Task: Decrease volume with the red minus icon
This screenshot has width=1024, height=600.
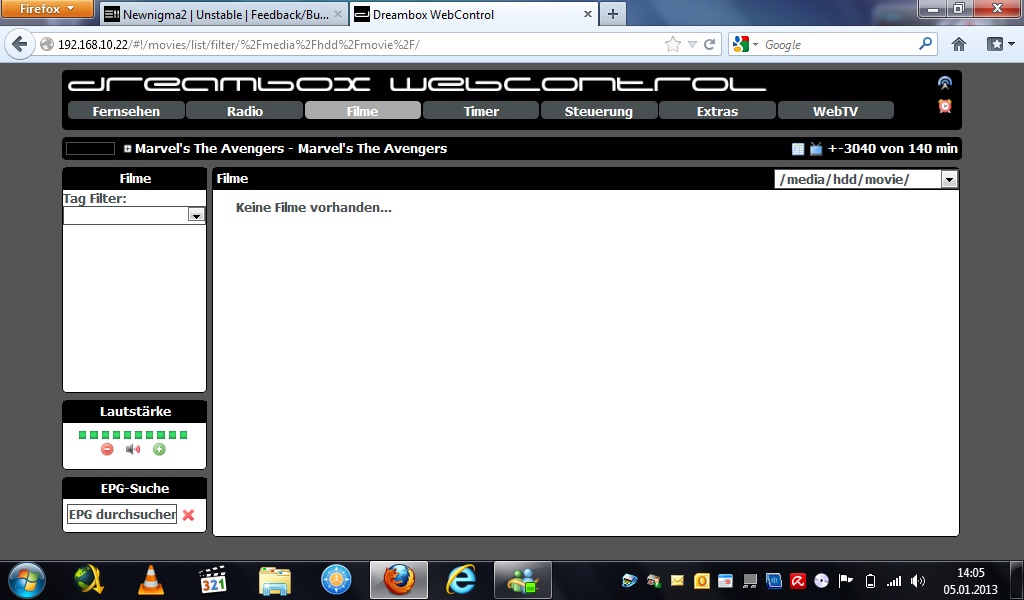Action: 107,450
